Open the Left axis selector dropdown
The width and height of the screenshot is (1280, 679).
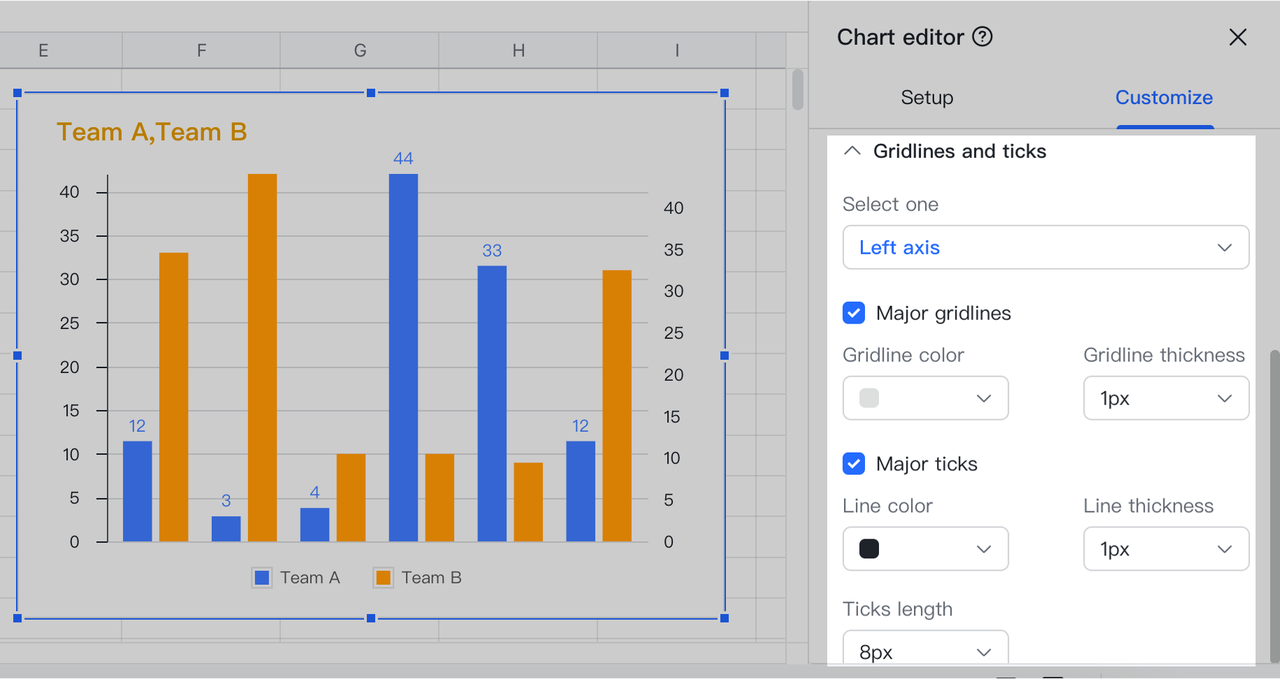[1045, 247]
